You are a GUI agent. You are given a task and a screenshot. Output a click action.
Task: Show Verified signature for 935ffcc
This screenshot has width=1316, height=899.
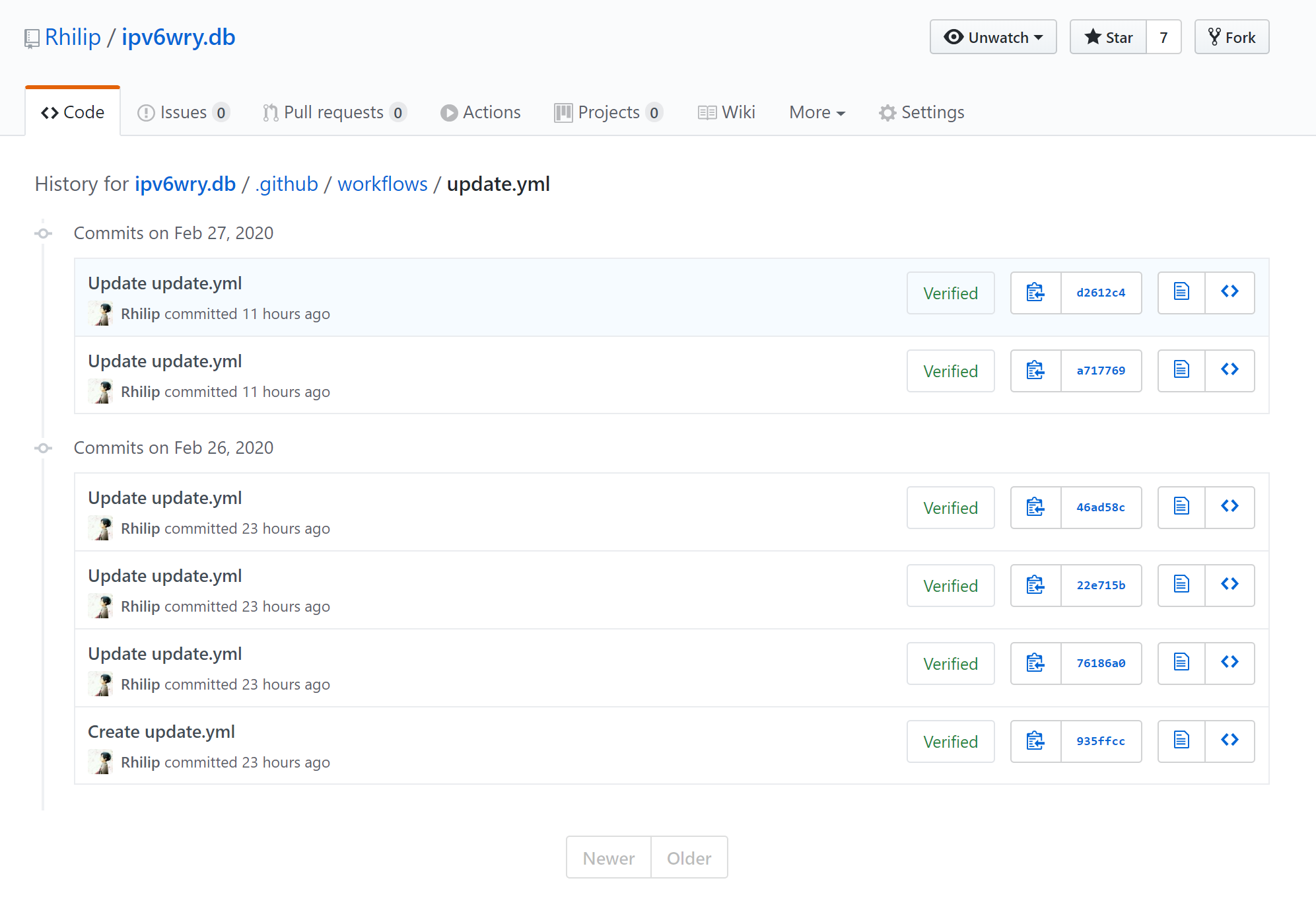(950, 741)
